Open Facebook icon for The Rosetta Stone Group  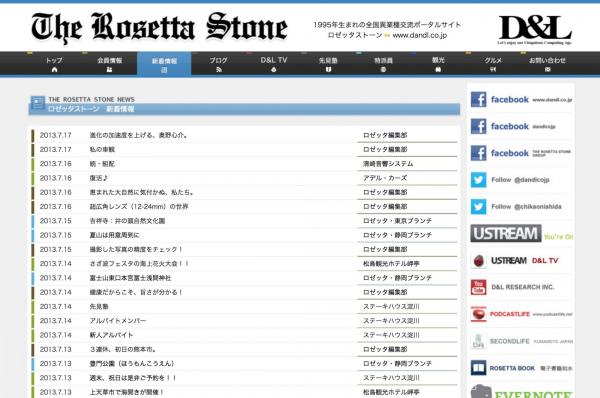tap(478, 153)
